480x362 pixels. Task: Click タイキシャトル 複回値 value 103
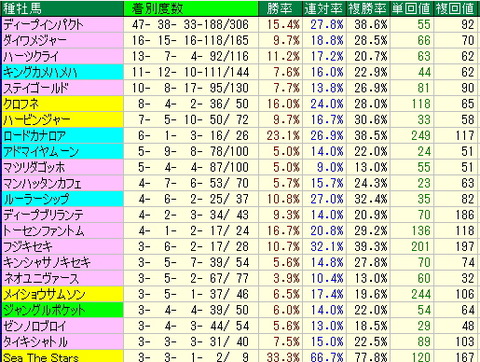click(465, 342)
